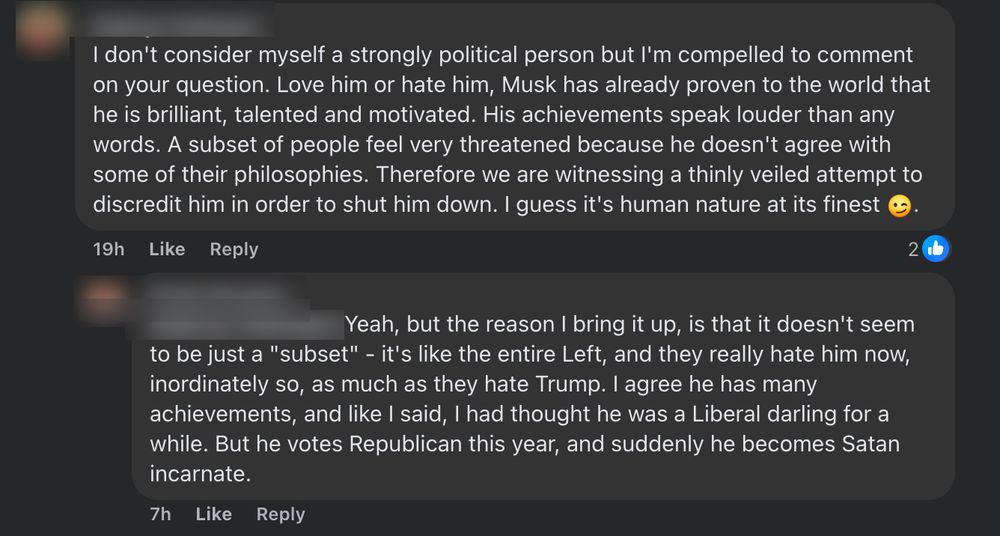Open the 7h timestamp link
Screen dimensions: 1000x536
tap(159, 514)
